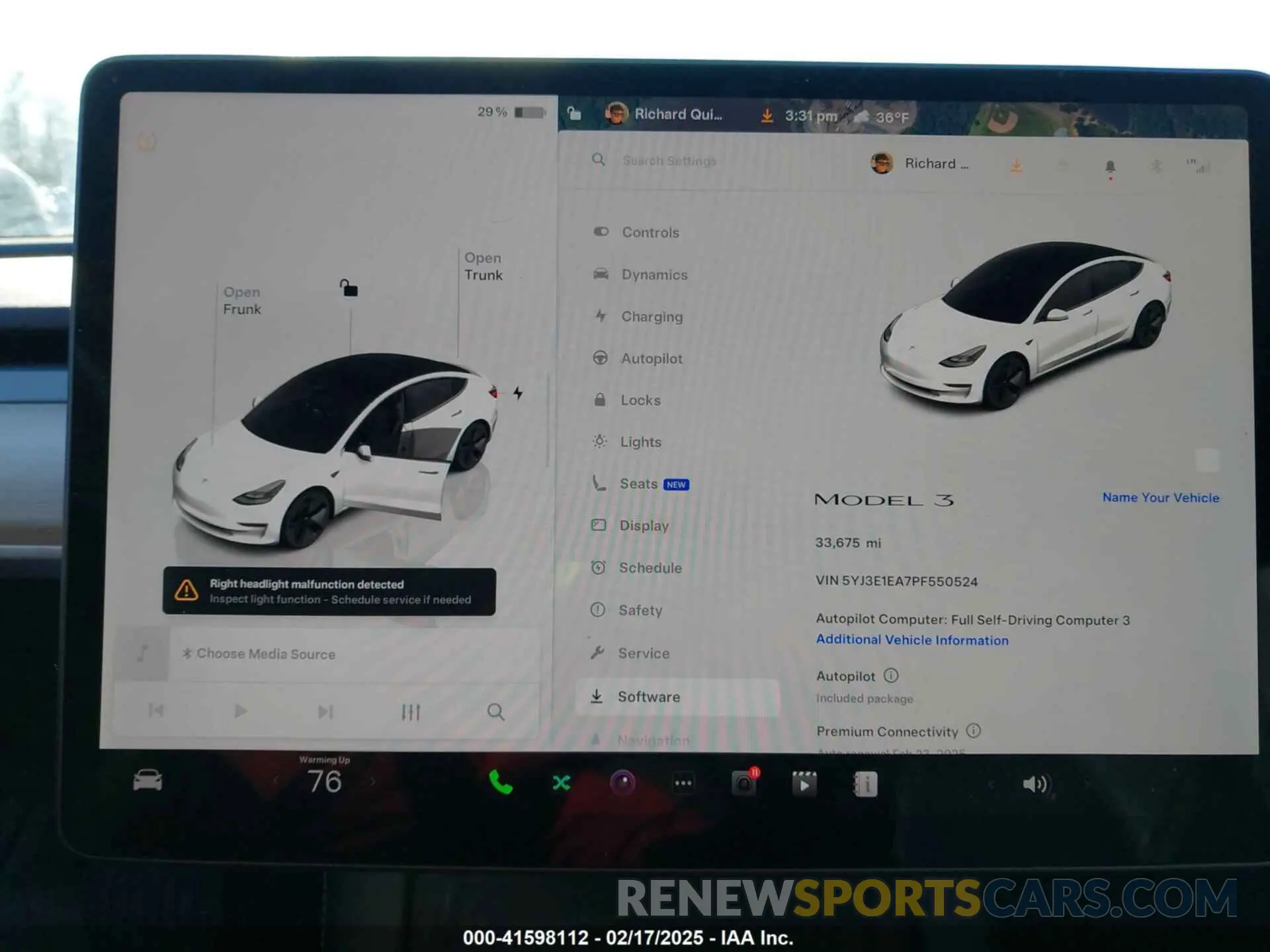Screen dimensions: 1270x952
Task: Select the Software settings menu
Action: point(678,697)
